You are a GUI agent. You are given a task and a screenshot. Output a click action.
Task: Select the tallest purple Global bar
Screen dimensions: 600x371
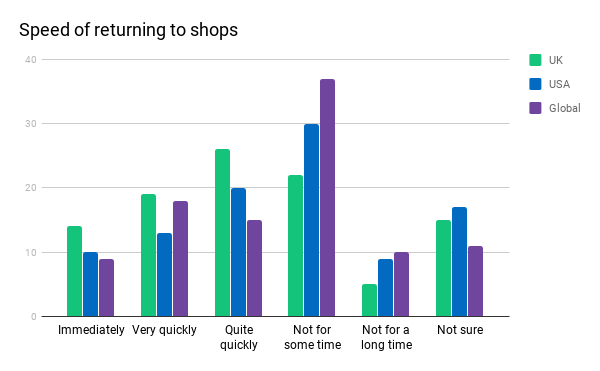(328, 198)
